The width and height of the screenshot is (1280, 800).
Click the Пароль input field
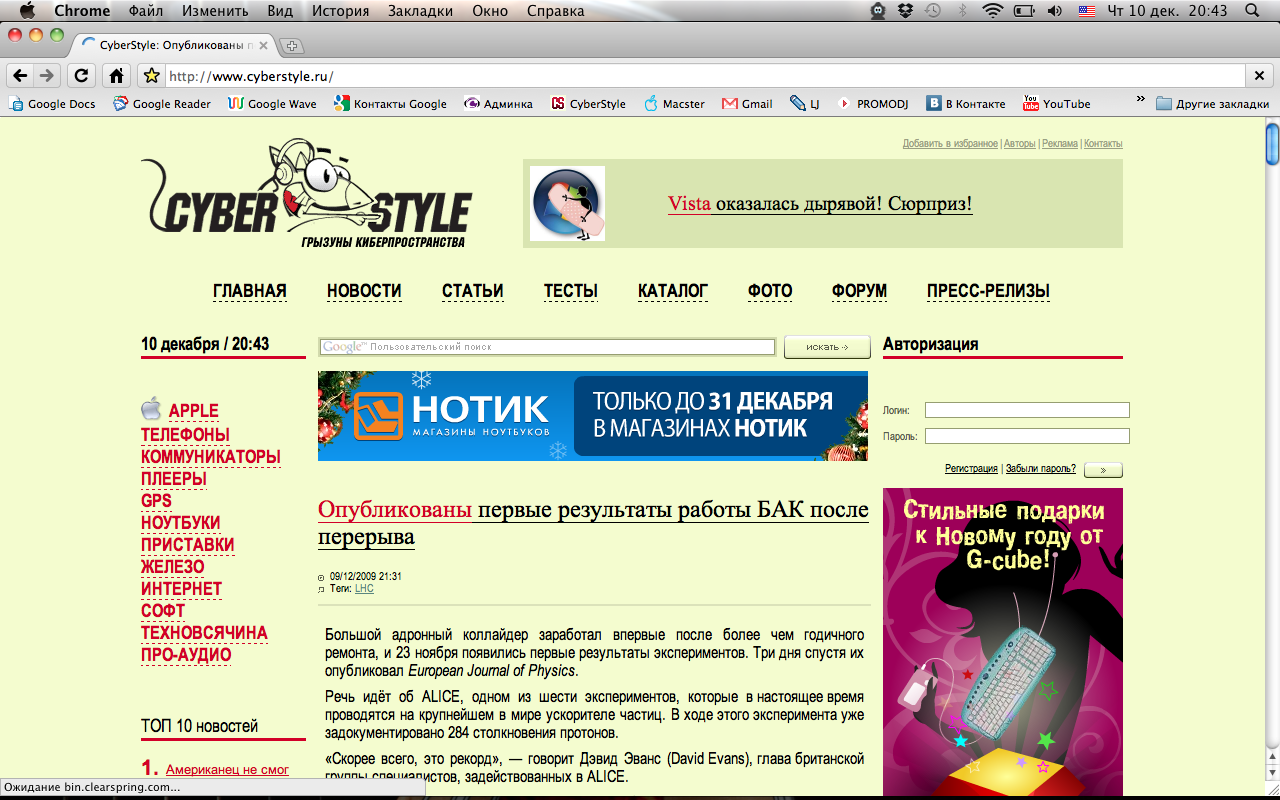click(1027, 436)
